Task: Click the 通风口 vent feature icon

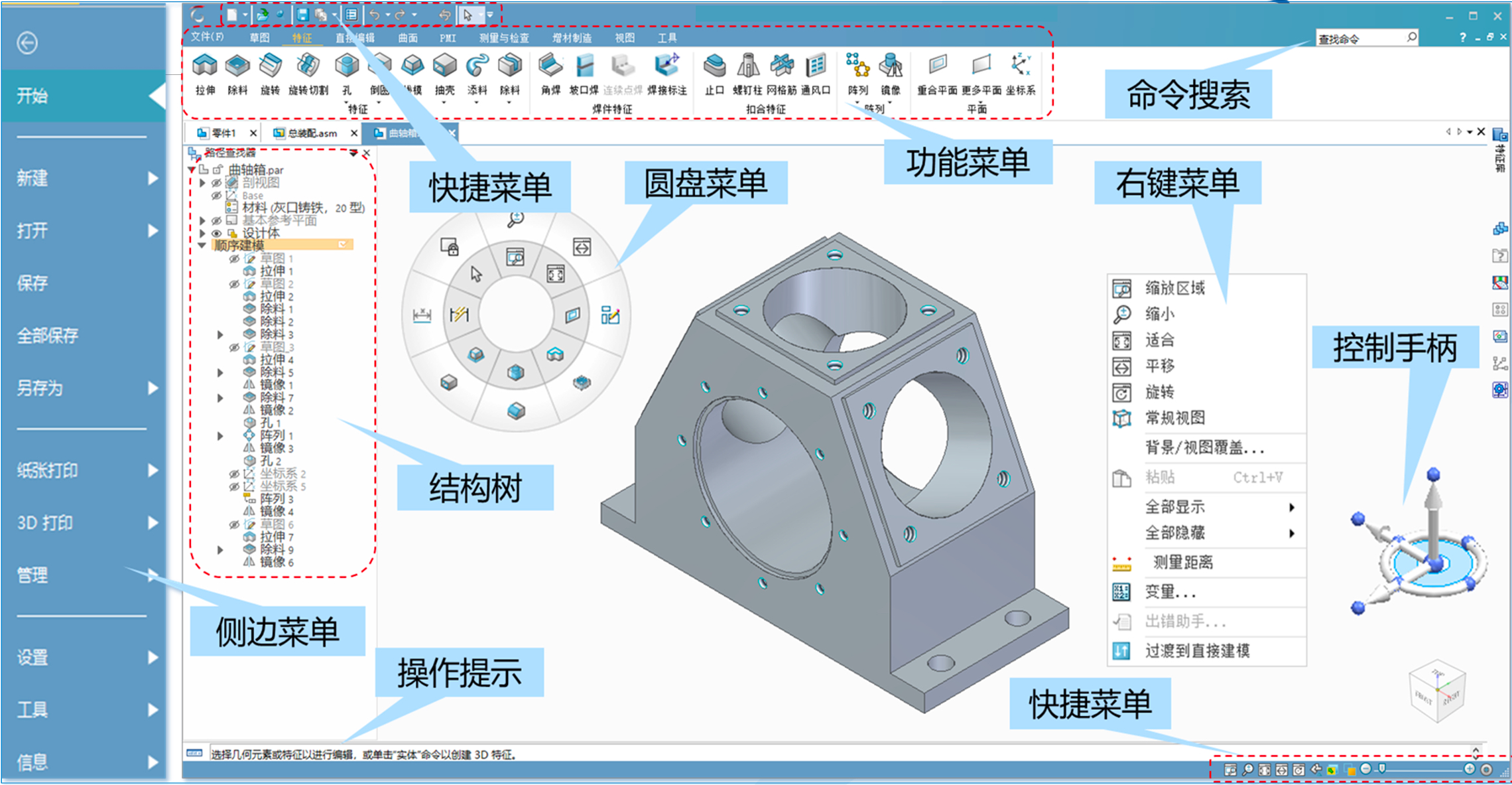Action: click(x=816, y=66)
